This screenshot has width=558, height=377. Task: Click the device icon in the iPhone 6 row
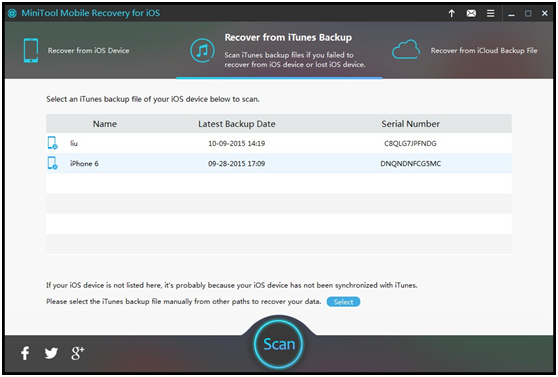tap(52, 163)
